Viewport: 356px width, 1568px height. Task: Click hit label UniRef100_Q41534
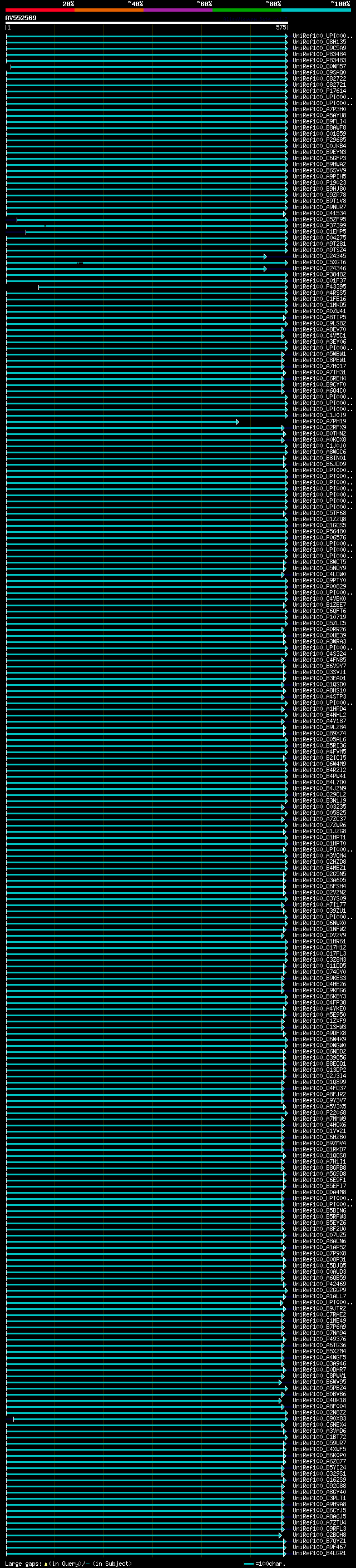pos(319,214)
